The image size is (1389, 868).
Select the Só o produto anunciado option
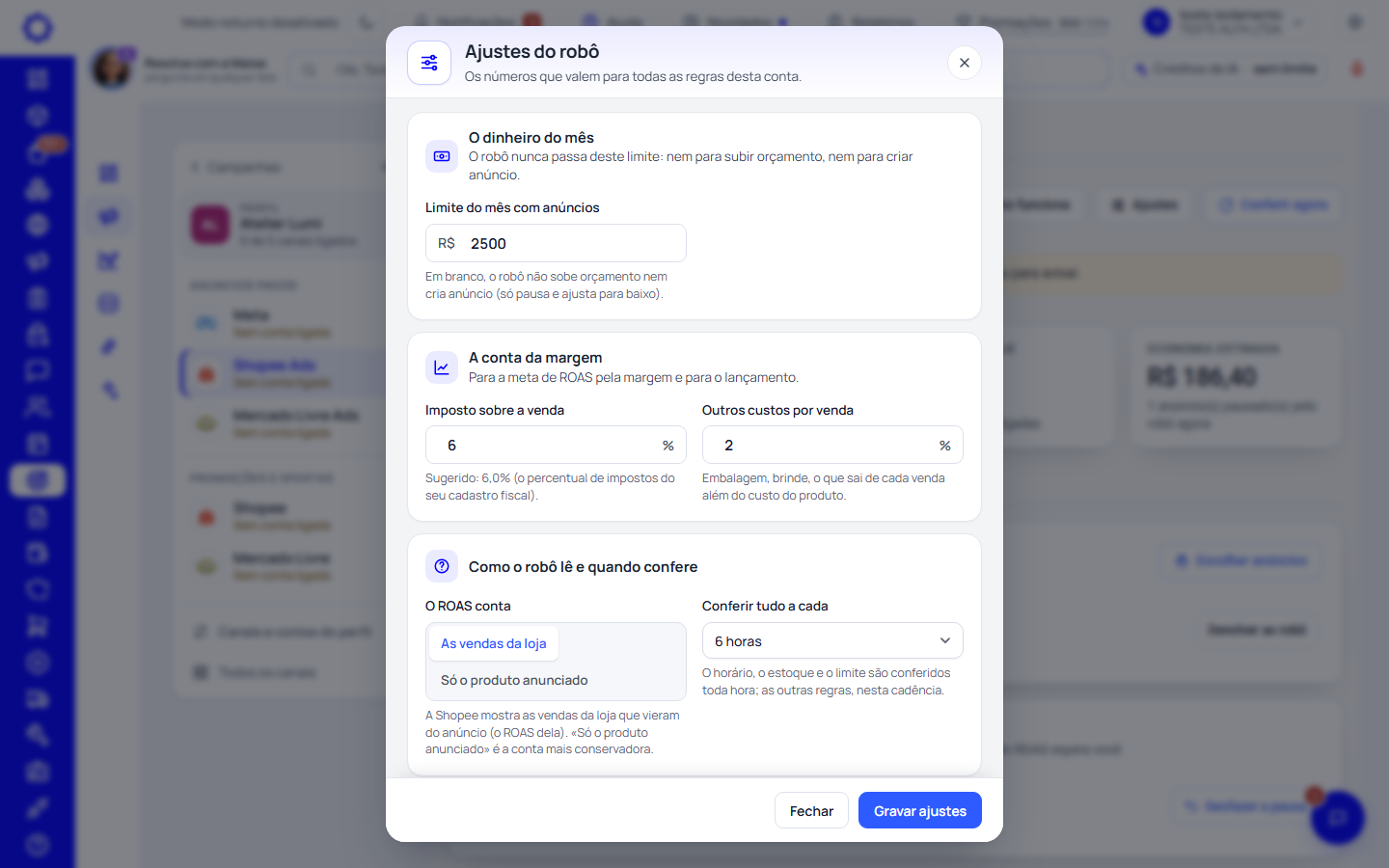pyautogui.click(x=514, y=680)
